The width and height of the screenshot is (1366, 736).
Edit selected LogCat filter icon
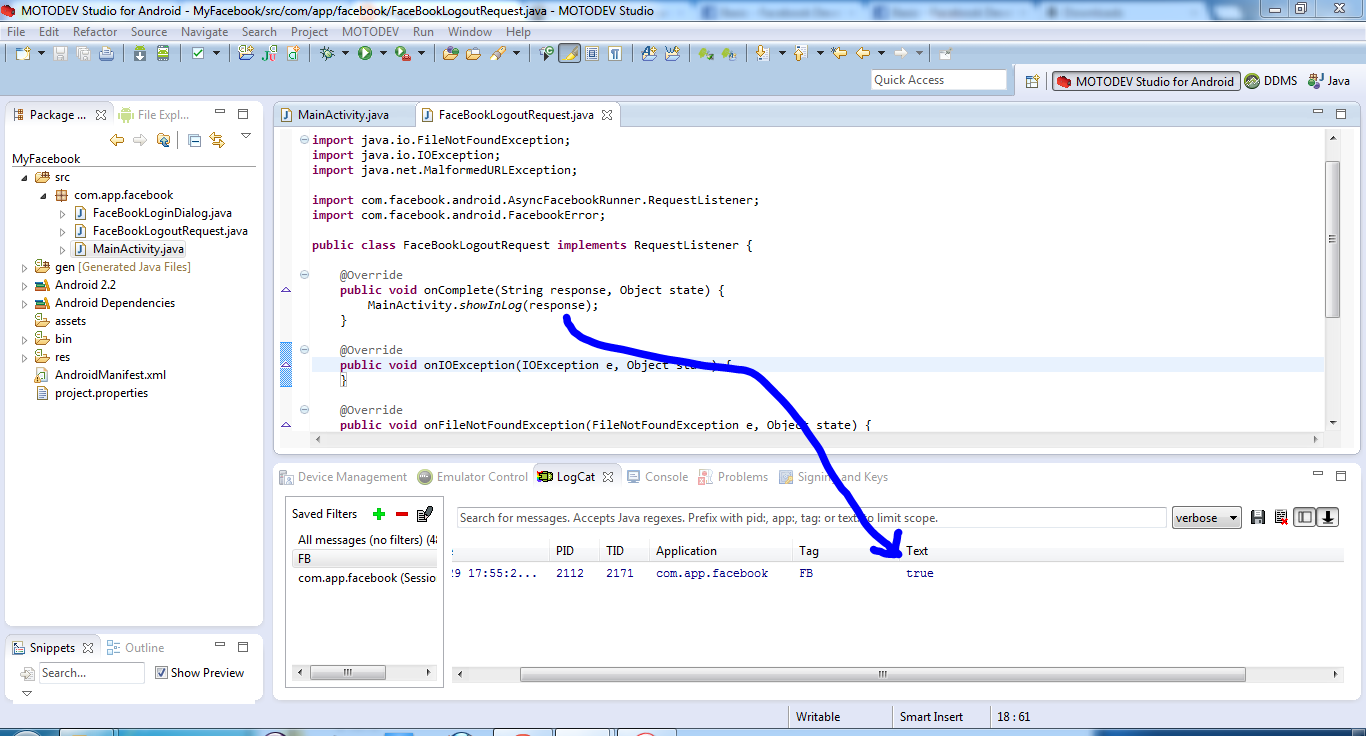(425, 514)
